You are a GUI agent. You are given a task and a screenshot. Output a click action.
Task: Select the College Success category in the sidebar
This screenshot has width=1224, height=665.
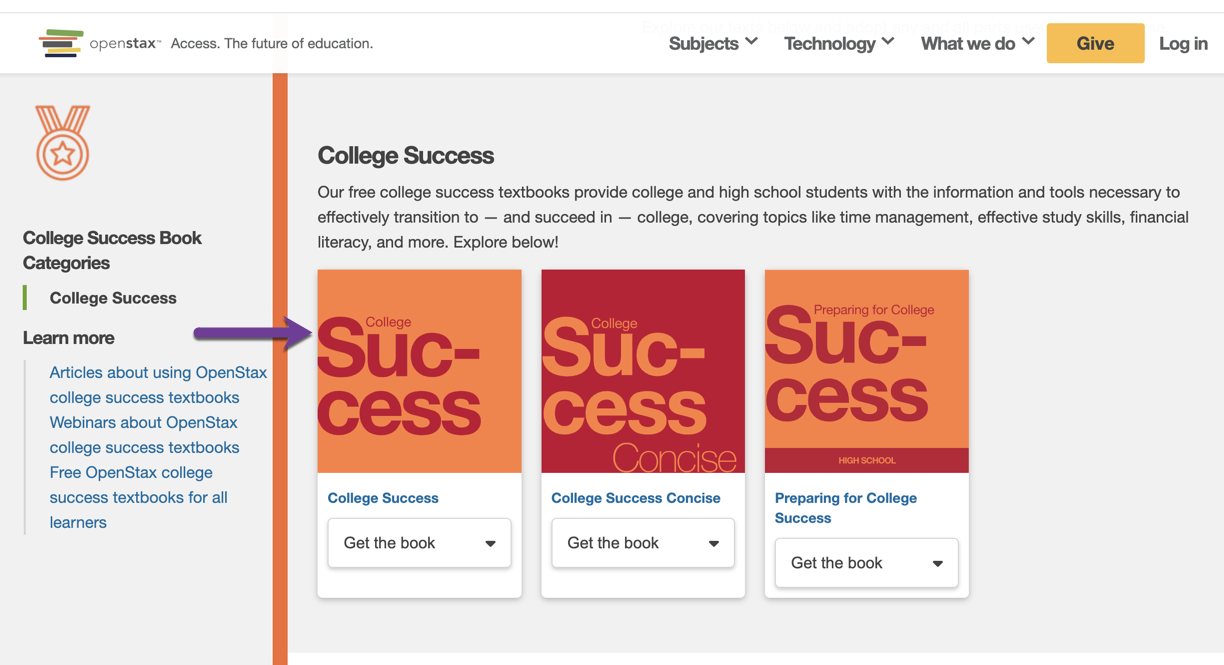112,297
